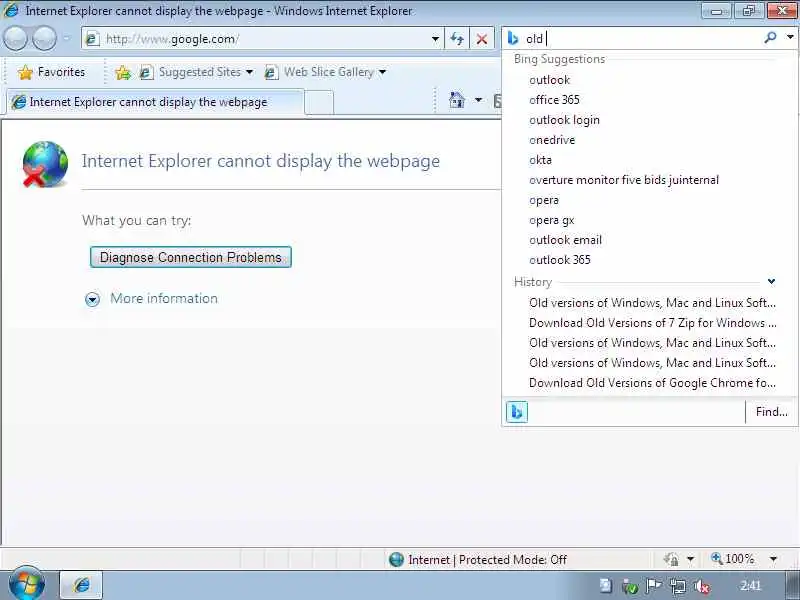Viewport: 800px width, 600px height.
Task: Select the "Internet Explorer cannot display" tab
Action: point(155,102)
